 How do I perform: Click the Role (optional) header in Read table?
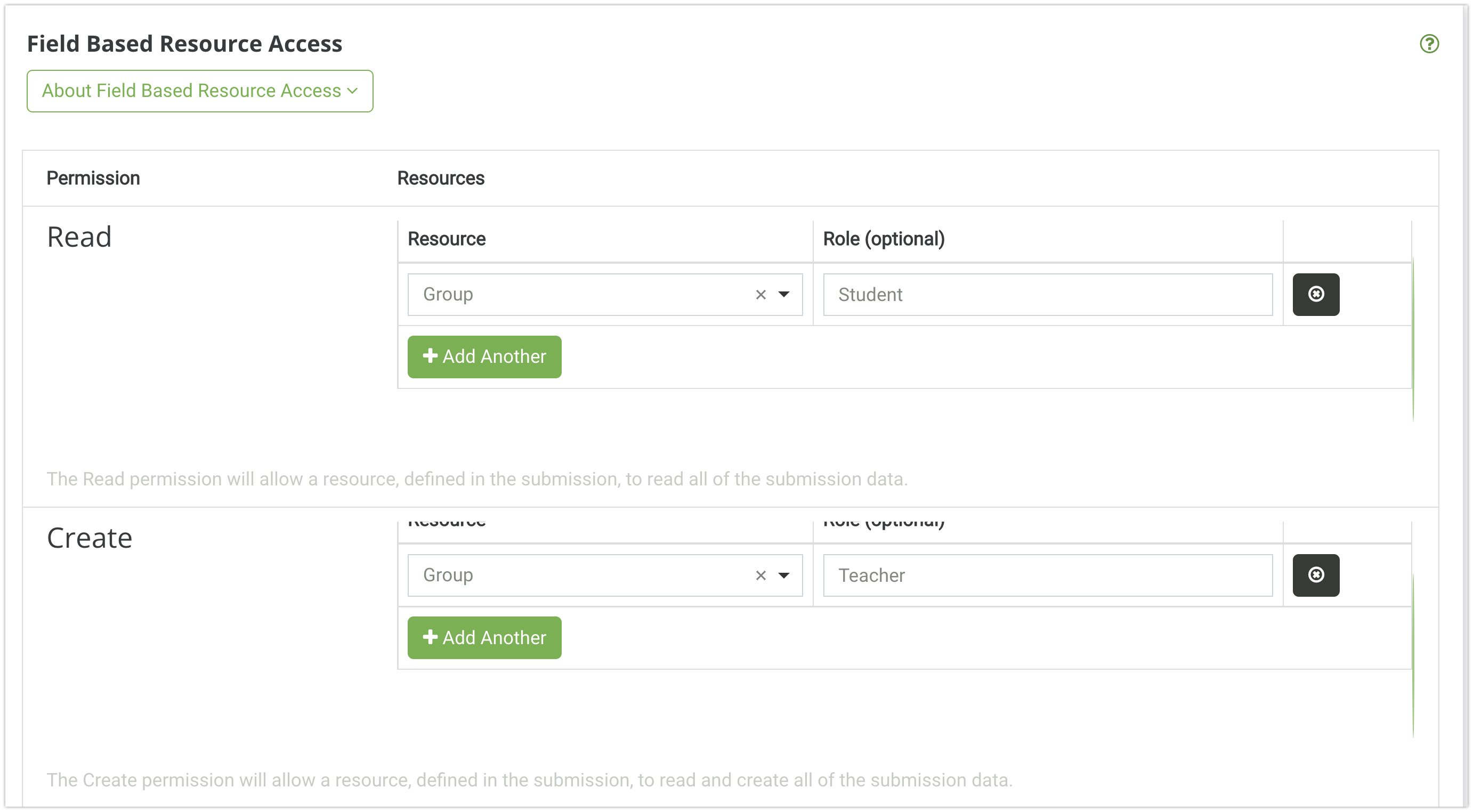pos(884,239)
